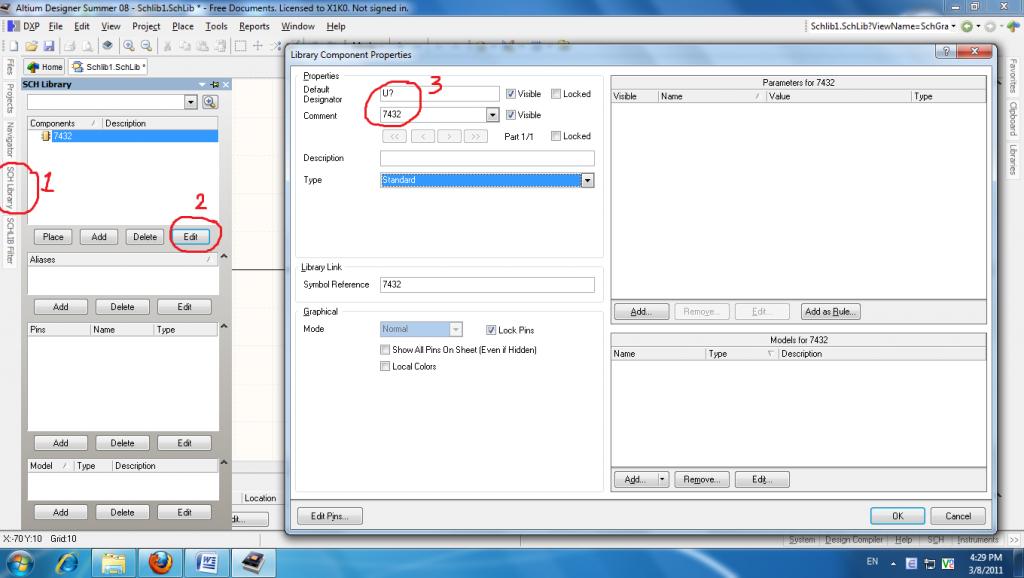Click the Paste toolbar icon
This screenshot has height=578, width=1024.
click(x=203, y=46)
